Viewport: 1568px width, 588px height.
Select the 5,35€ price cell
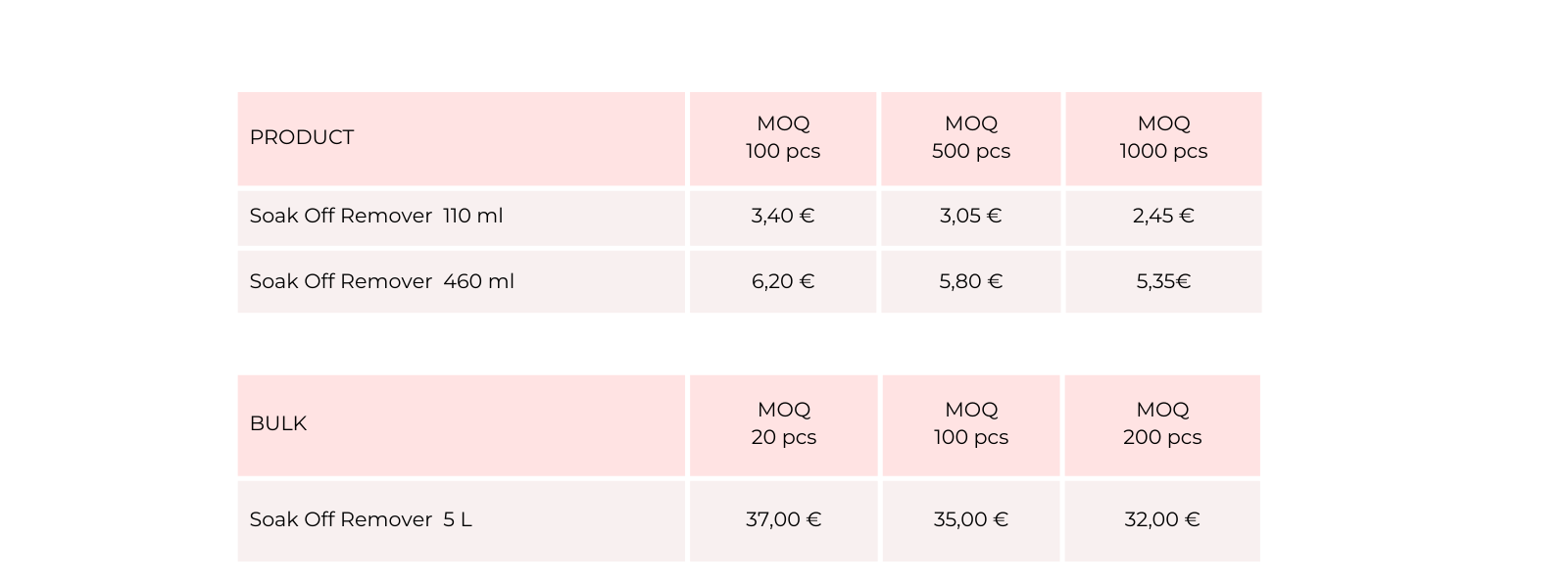click(x=1163, y=282)
